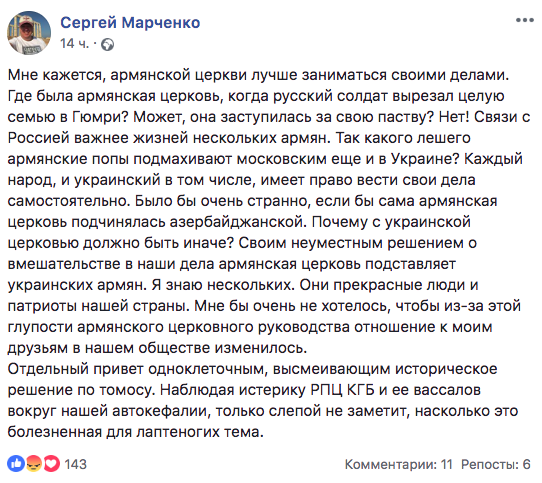542x483 pixels.
Task: Click the word "автокефалии" in the post
Action: [x=162, y=411]
